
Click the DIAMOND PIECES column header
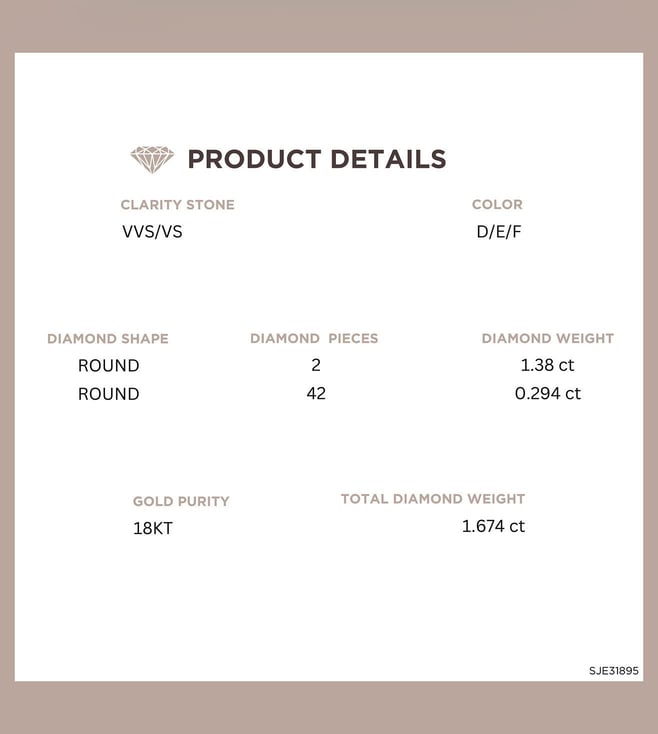click(x=314, y=338)
